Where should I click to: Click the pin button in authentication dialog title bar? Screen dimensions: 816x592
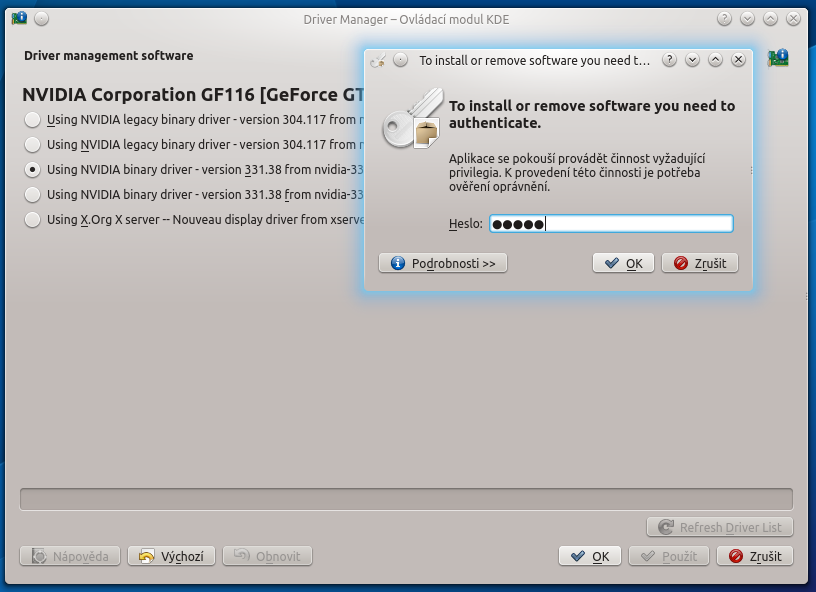coord(400,60)
